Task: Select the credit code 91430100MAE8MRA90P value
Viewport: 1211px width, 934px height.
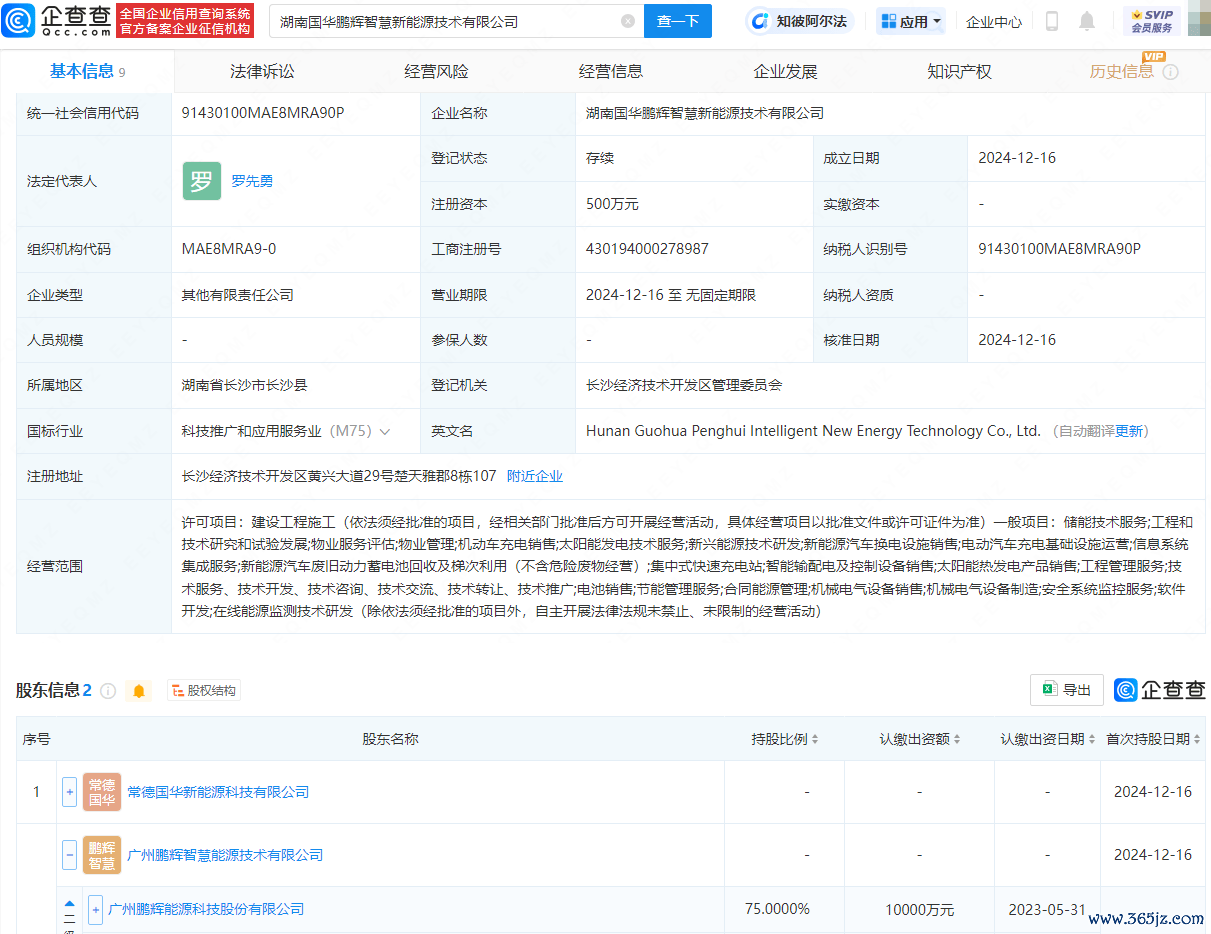Action: coord(263,113)
